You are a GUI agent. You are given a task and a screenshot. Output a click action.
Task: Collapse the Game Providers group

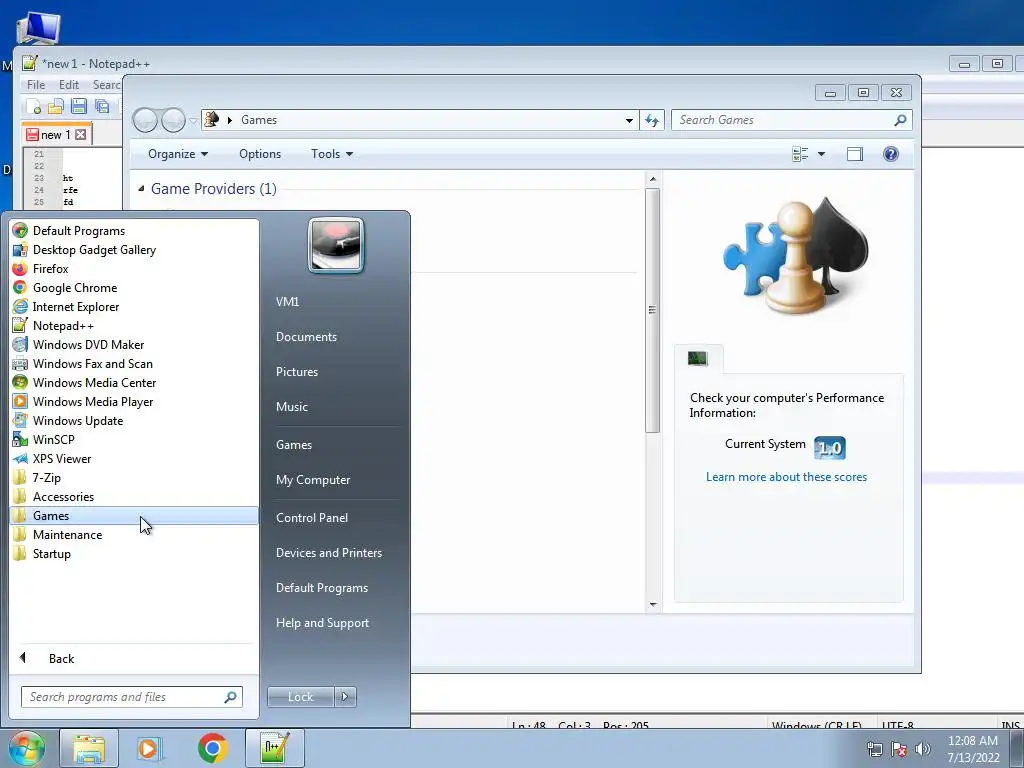pos(141,189)
